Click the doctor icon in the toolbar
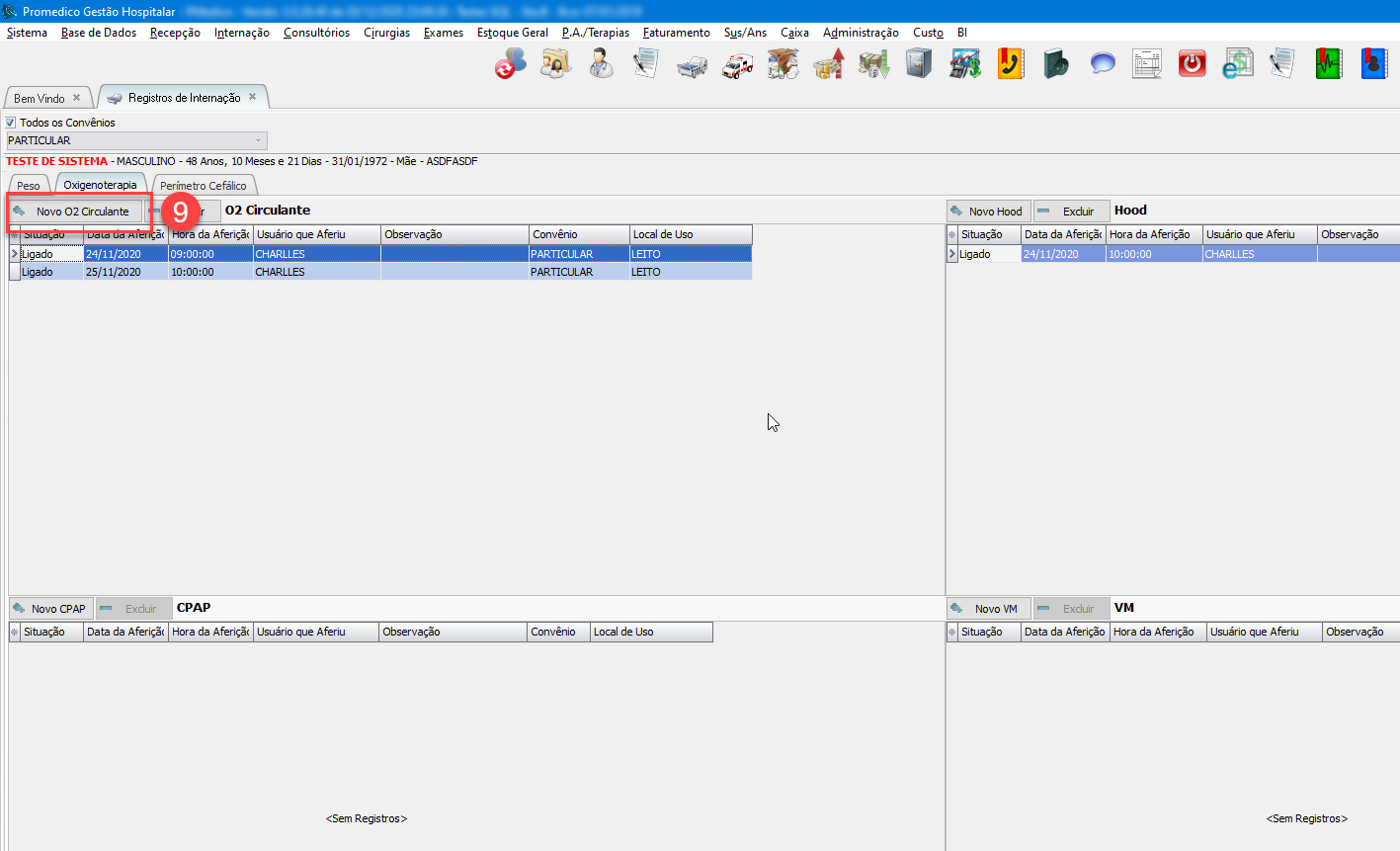This screenshot has height=851, width=1400. pos(601,65)
